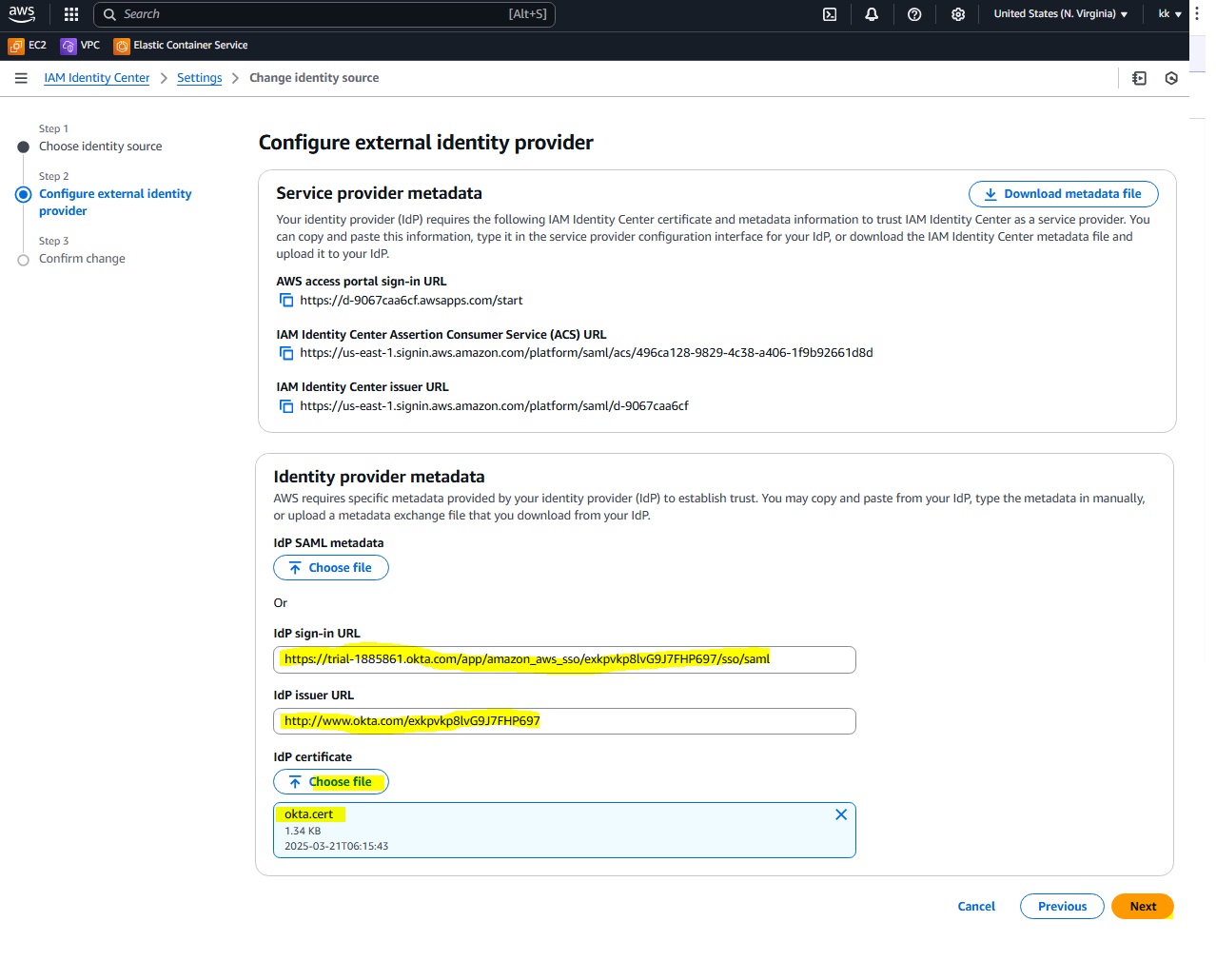Expand the United States (N. Virginia) region dropdown
This screenshot has height=980, width=1216.
[1060, 14]
